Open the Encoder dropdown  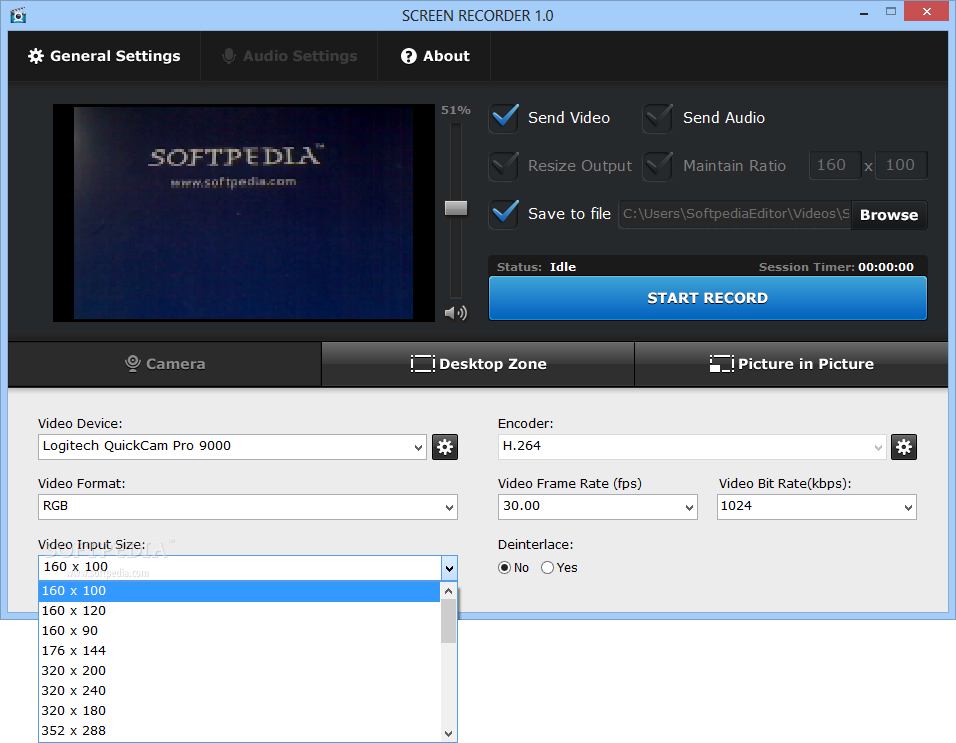click(692, 447)
